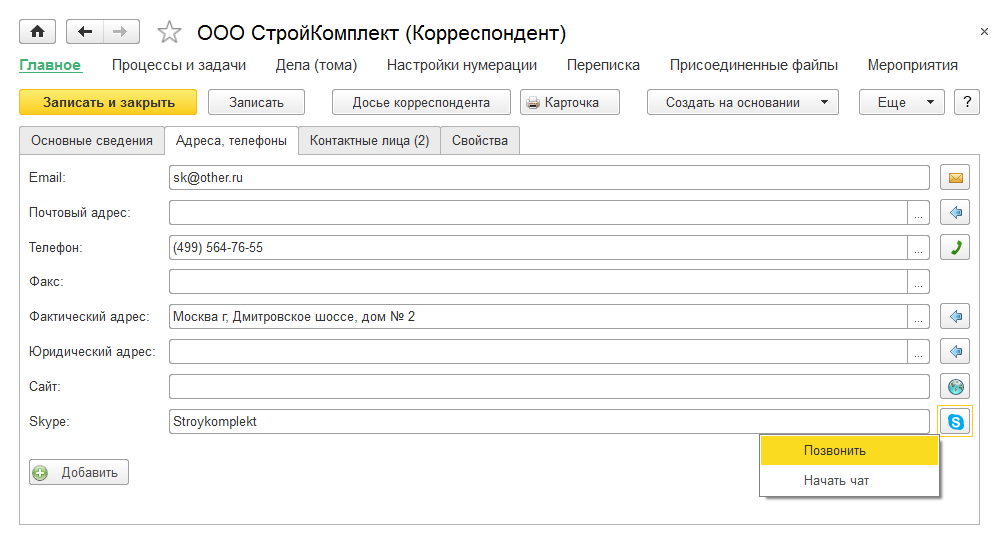Click the green phone call icon
The height and width of the screenshot is (535, 1006).
[x=955, y=247]
